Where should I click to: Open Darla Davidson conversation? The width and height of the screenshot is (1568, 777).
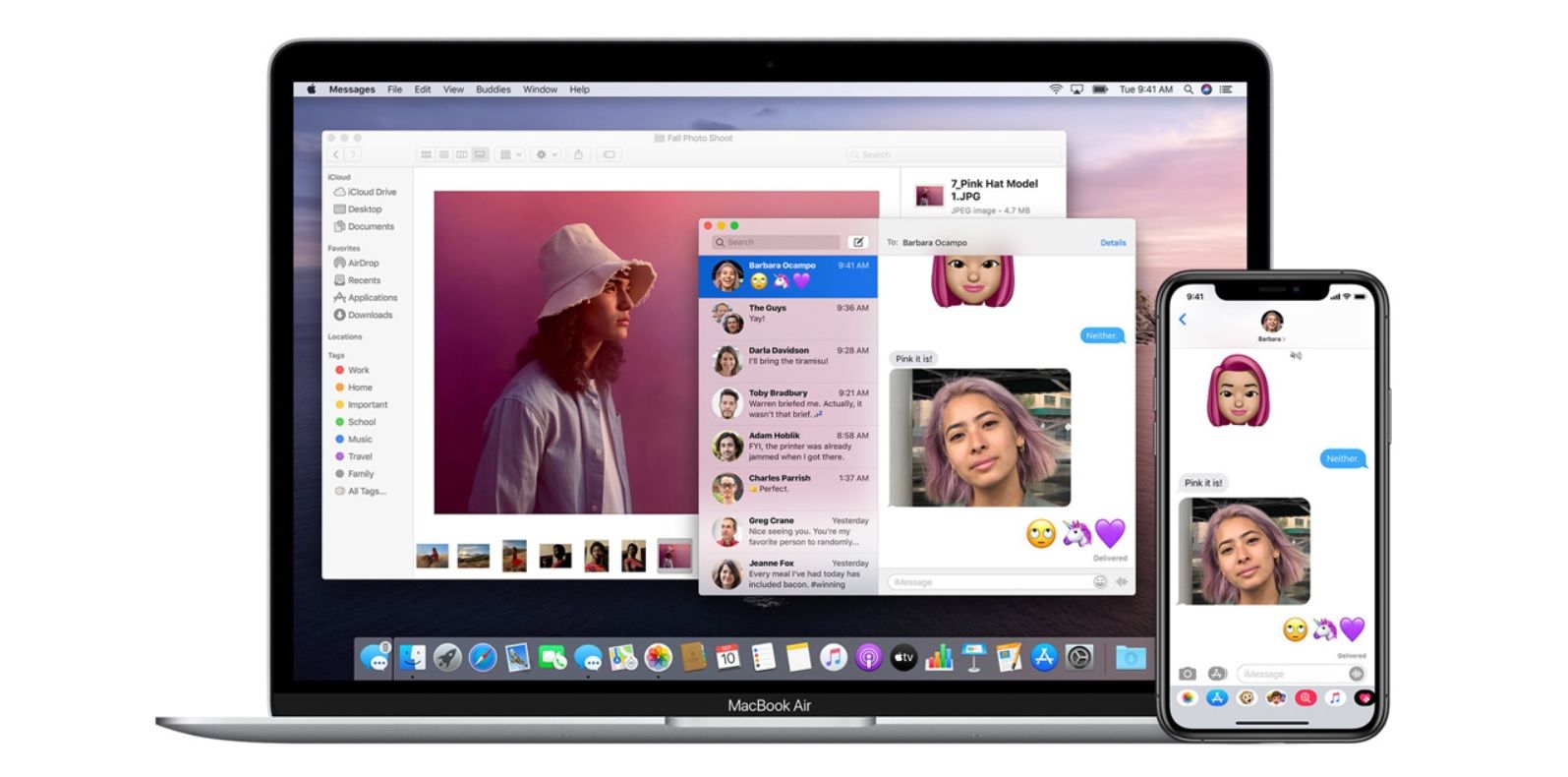(788, 360)
